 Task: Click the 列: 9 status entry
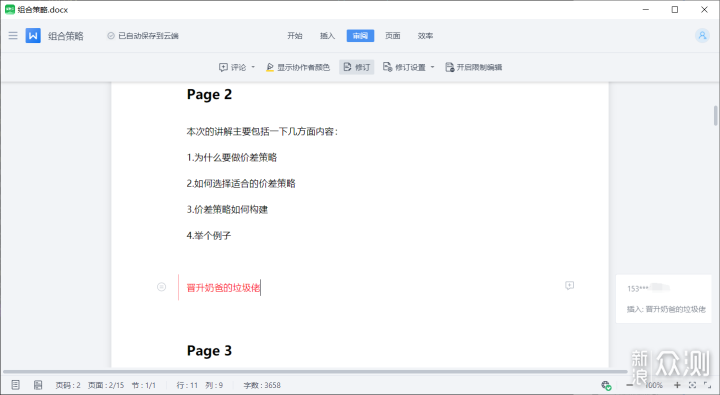pyautogui.click(x=214, y=385)
